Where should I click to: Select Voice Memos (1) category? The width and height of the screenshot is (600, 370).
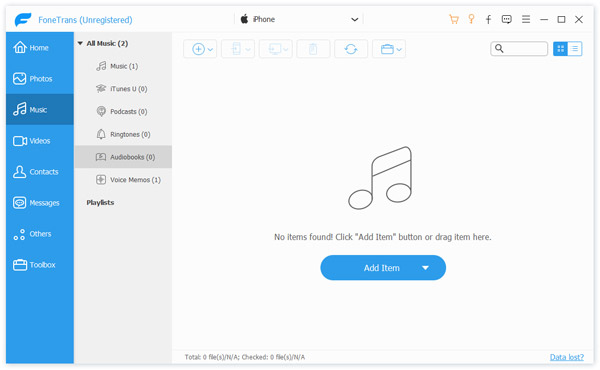click(123, 180)
